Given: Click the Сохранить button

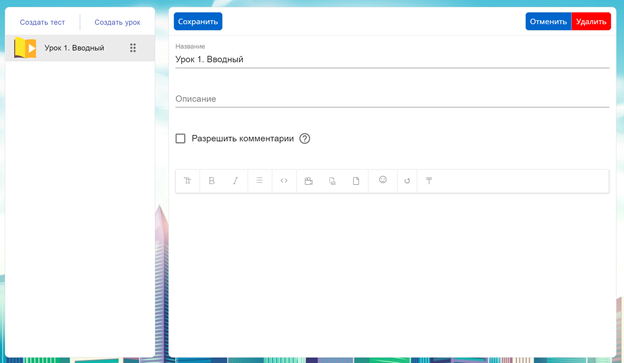Looking at the screenshot, I should coord(198,21).
